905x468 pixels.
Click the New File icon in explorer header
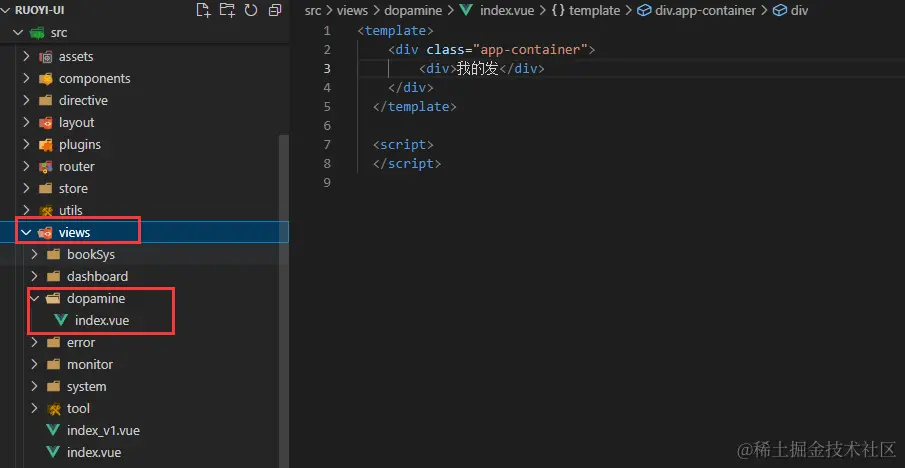pyautogui.click(x=203, y=10)
